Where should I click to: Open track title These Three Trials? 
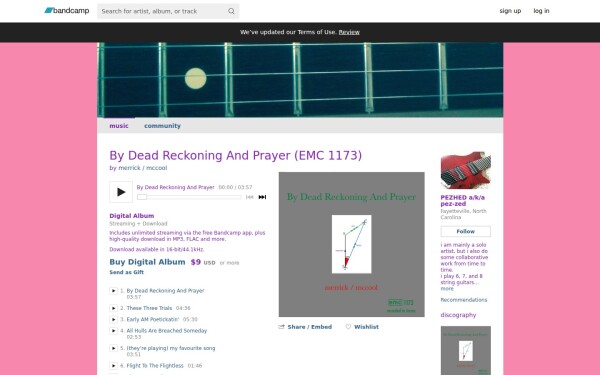click(149, 308)
